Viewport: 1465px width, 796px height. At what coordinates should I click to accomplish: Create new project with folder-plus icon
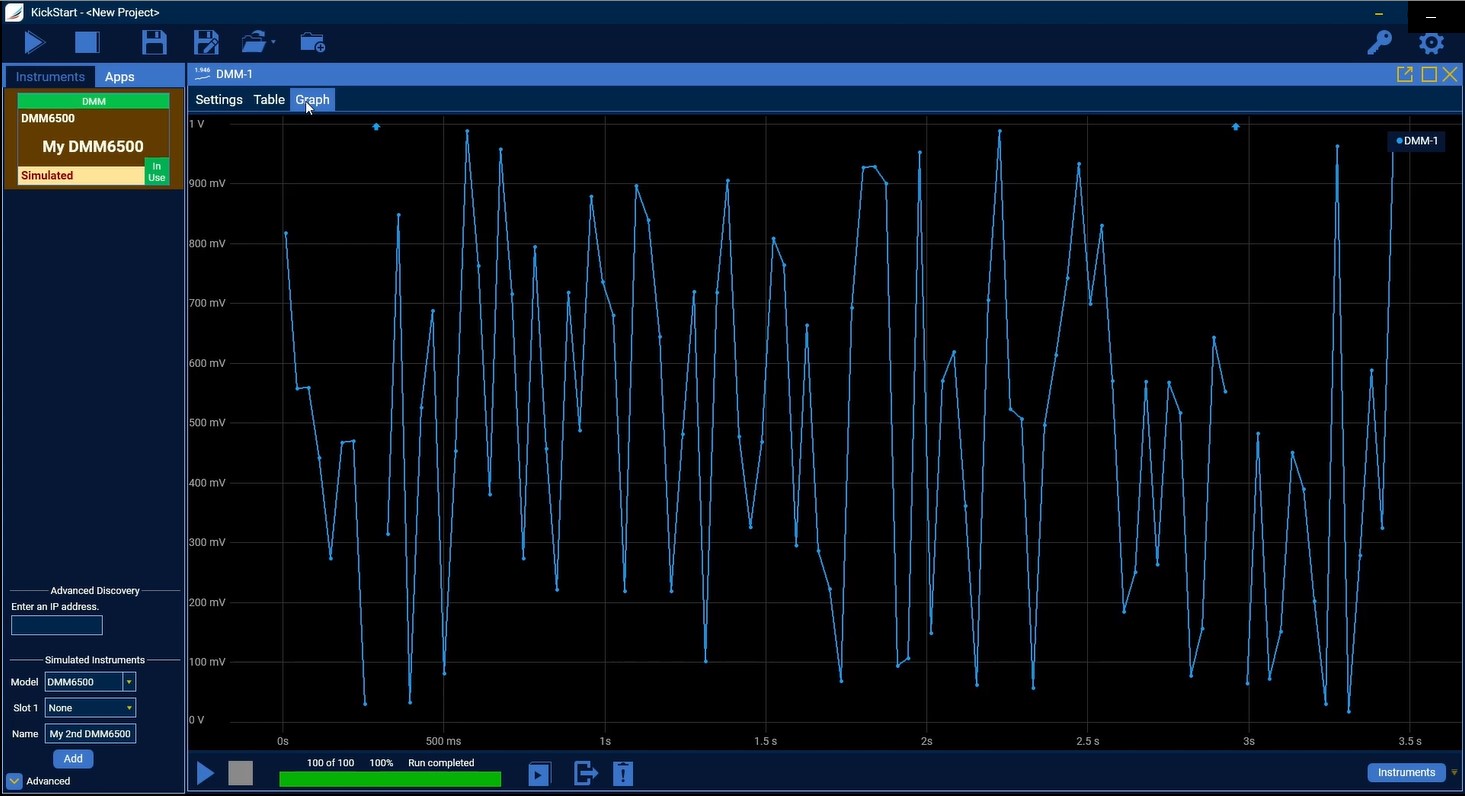(x=312, y=42)
